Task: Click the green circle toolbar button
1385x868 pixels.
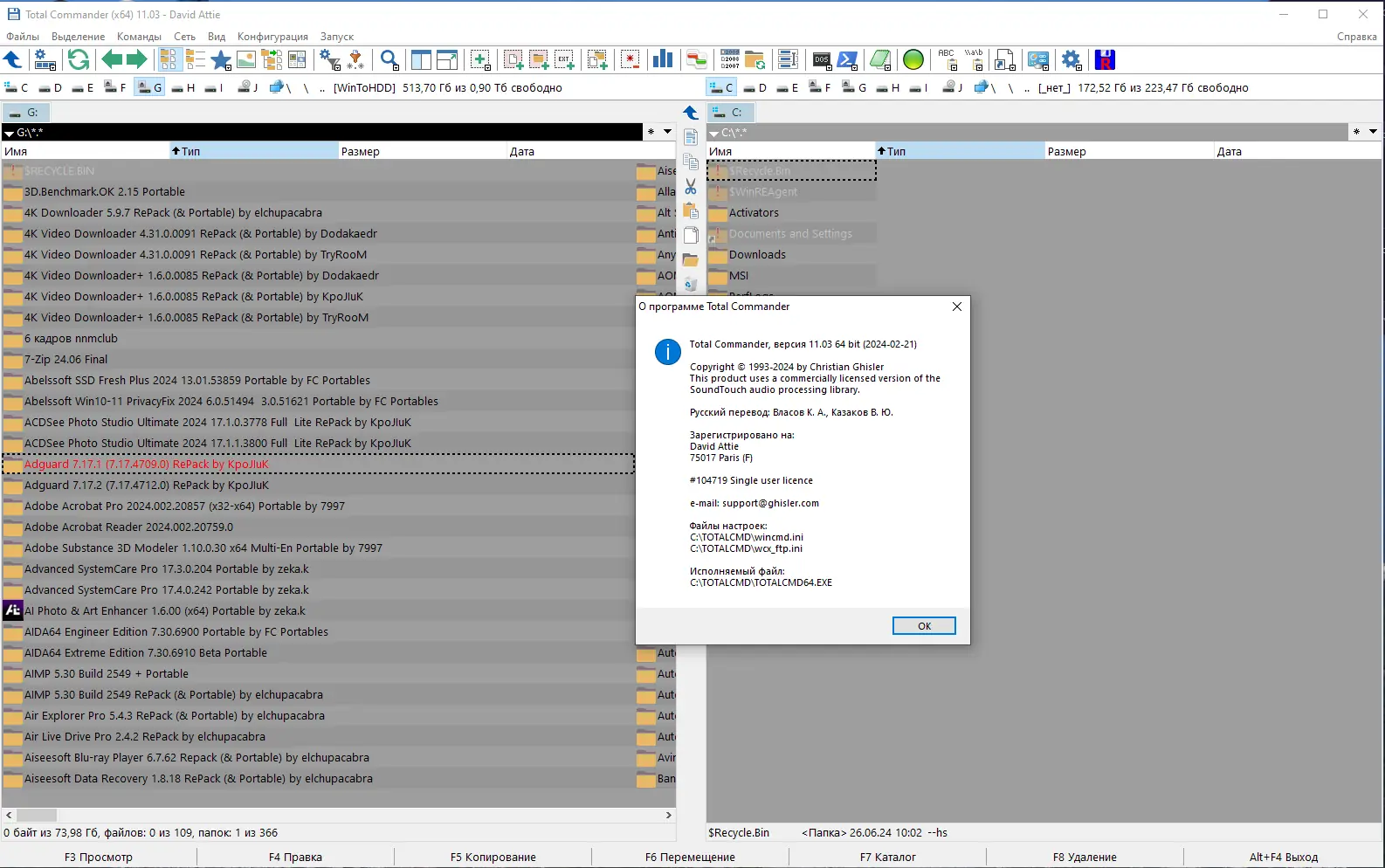Action: pyautogui.click(x=913, y=59)
